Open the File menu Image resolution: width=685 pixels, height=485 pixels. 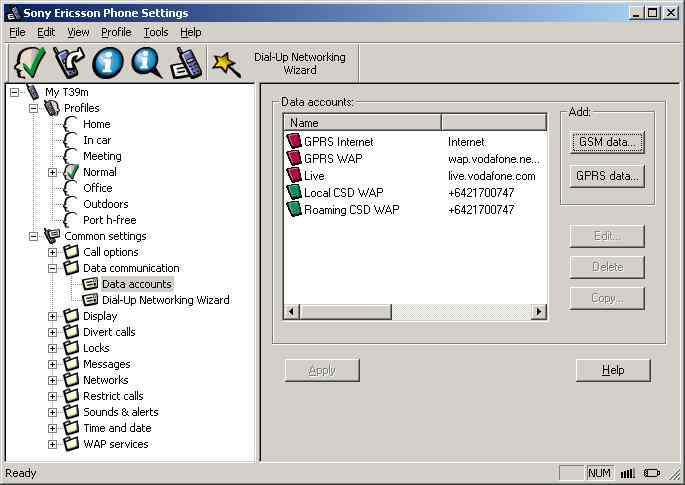(x=17, y=32)
